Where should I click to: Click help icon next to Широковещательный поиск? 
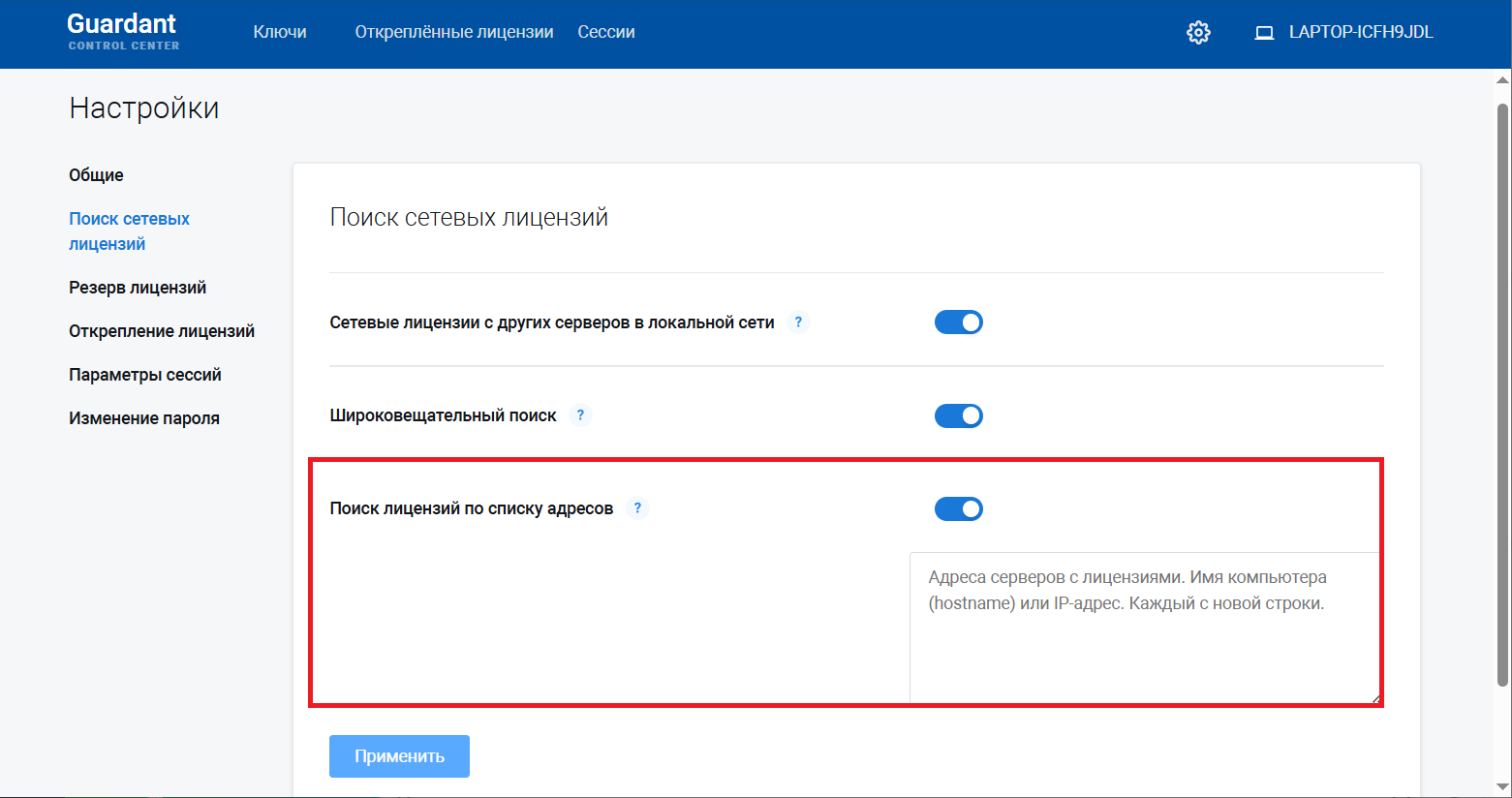pyautogui.click(x=580, y=415)
